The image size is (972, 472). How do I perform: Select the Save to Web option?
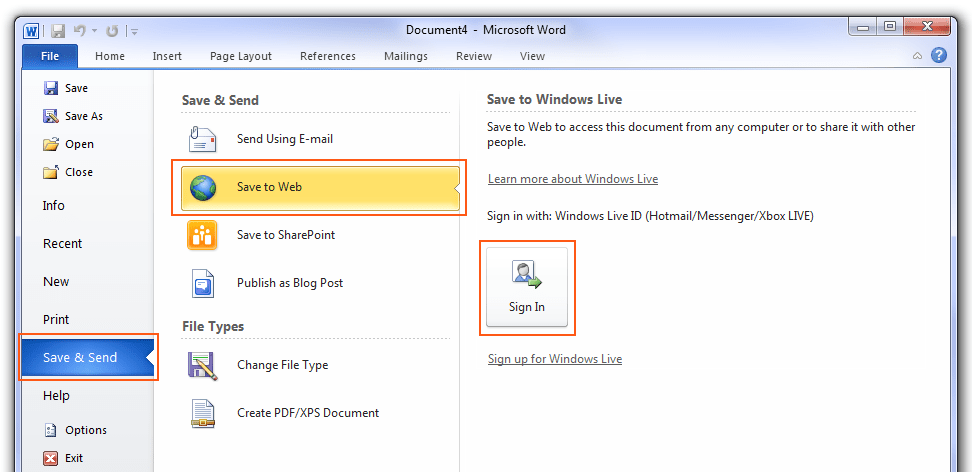pyautogui.click(x=320, y=187)
